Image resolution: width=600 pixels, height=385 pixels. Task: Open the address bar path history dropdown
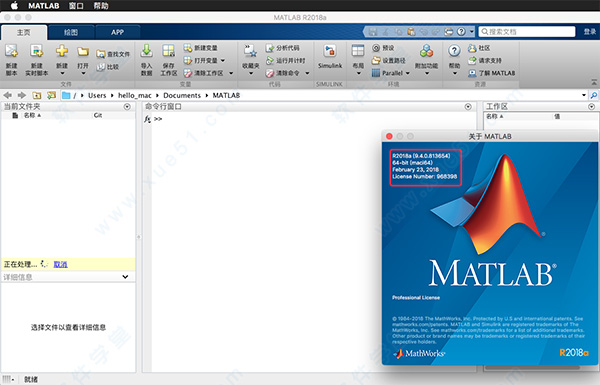[584, 95]
